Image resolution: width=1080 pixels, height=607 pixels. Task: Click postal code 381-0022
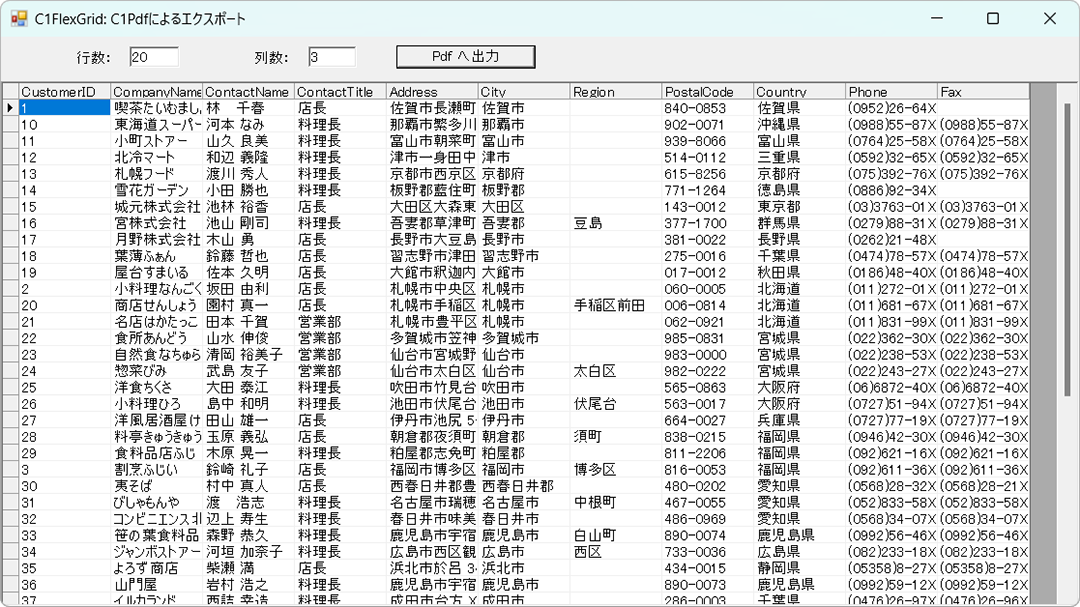click(x=707, y=240)
